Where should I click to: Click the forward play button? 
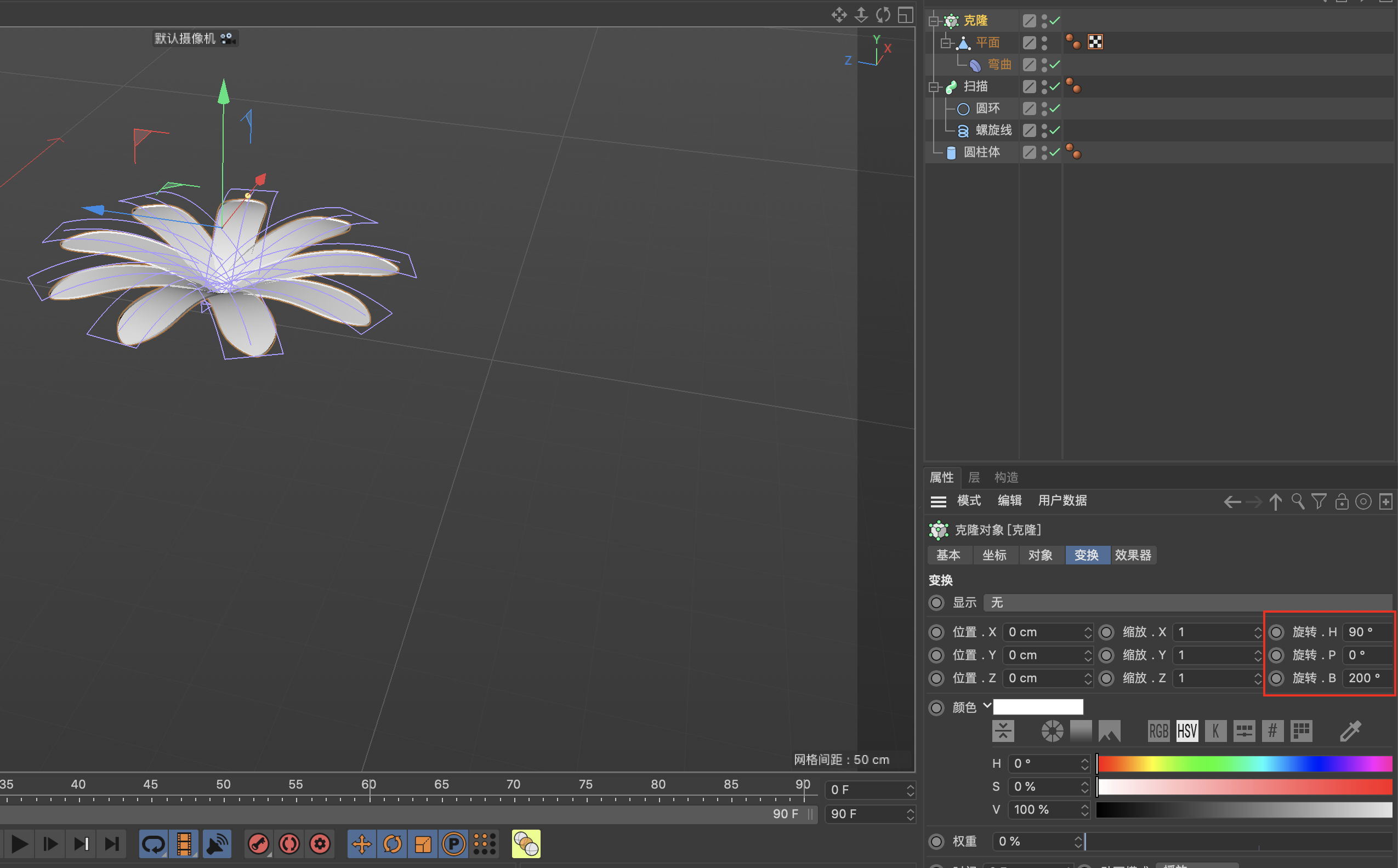(20, 844)
